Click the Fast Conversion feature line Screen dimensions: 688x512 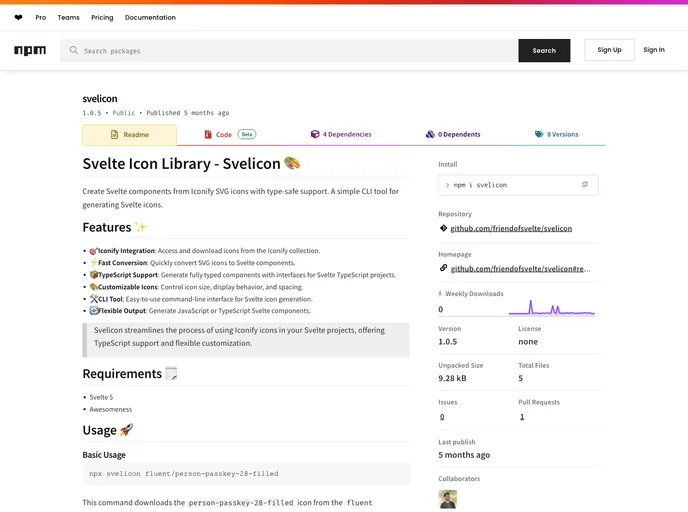192,263
